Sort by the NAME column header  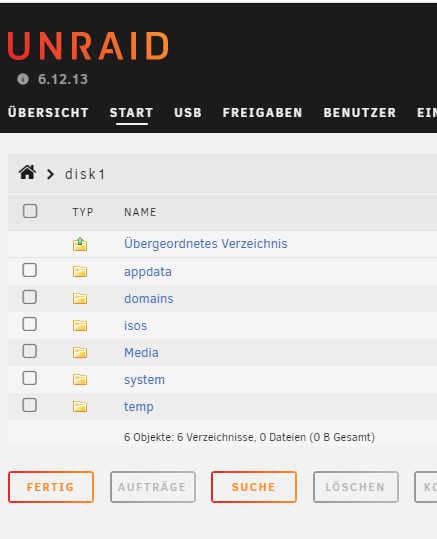coord(140,212)
